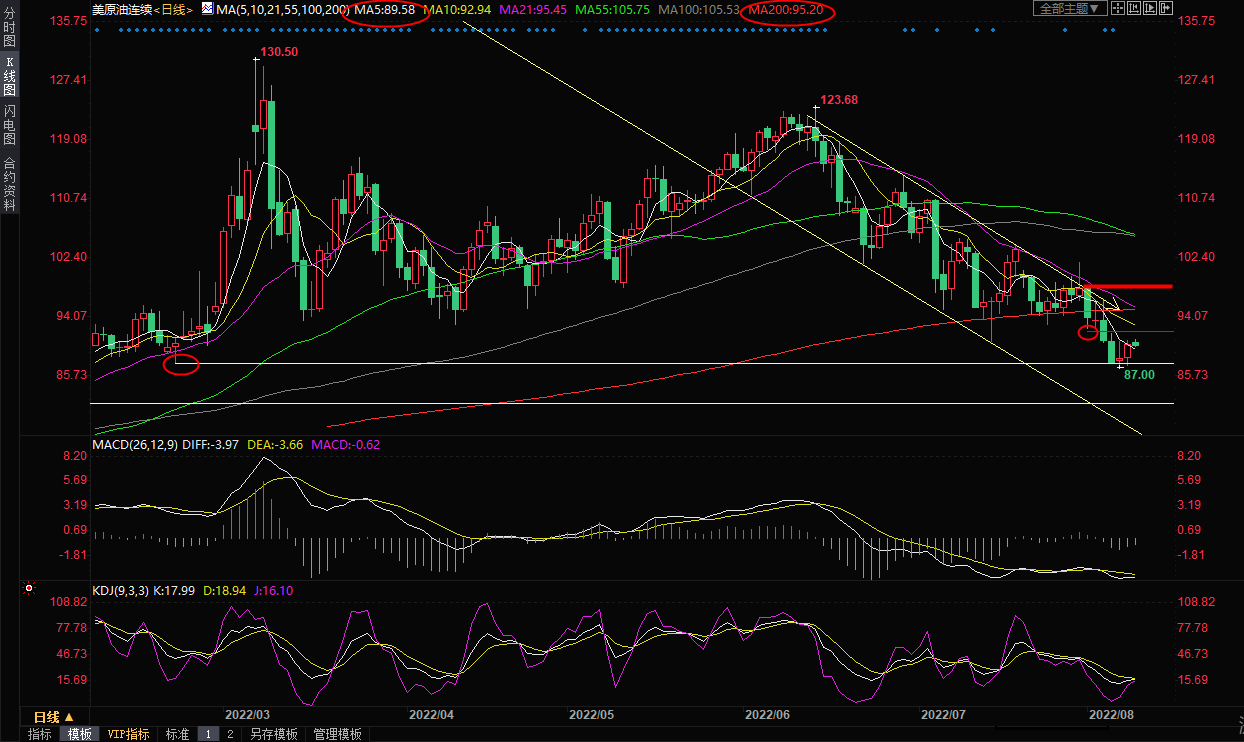Select the 模板 bottom tab
Viewport: 1244px width, 742px height.
click(80, 734)
